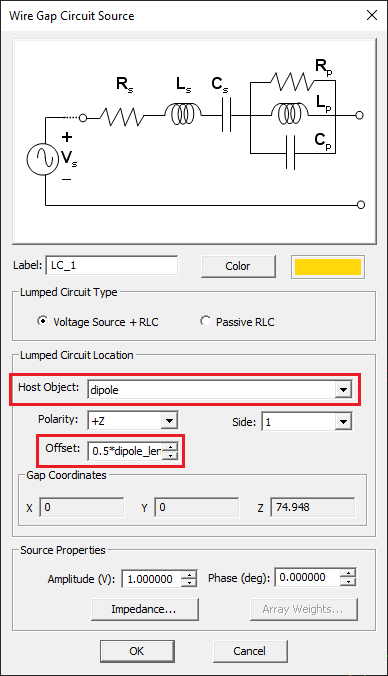Increase the Offset value with up arrow

click(172, 447)
